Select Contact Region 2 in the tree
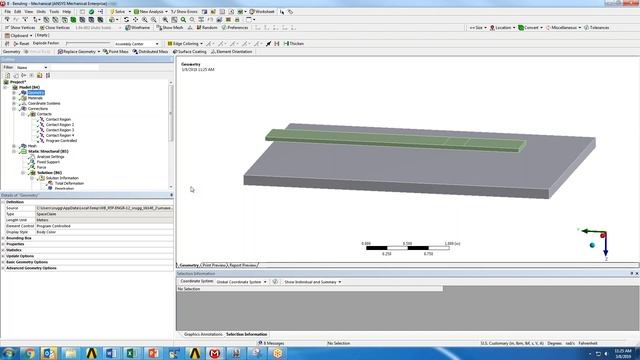This screenshot has height=360, width=640. tap(60, 124)
